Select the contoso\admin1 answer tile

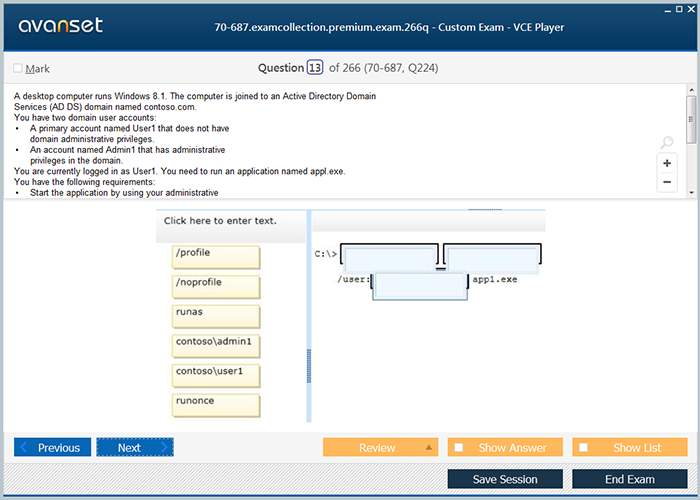(x=216, y=346)
